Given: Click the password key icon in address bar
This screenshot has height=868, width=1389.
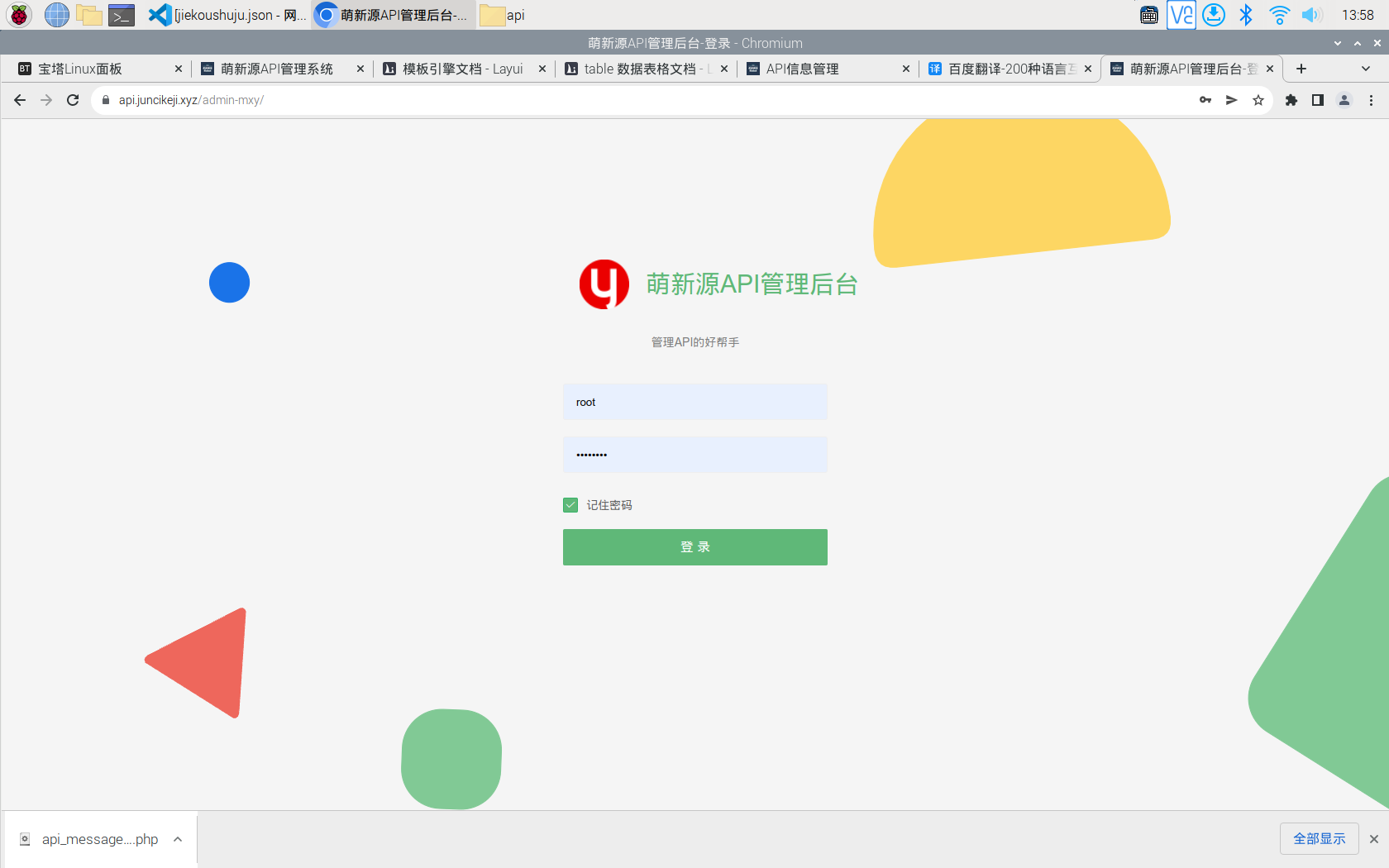Looking at the screenshot, I should pos(1205,99).
